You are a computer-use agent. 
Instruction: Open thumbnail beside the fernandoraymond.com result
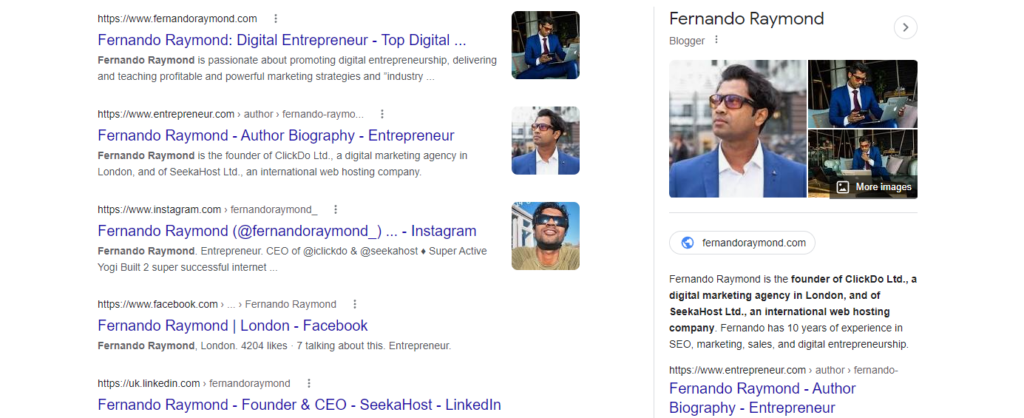click(545, 45)
